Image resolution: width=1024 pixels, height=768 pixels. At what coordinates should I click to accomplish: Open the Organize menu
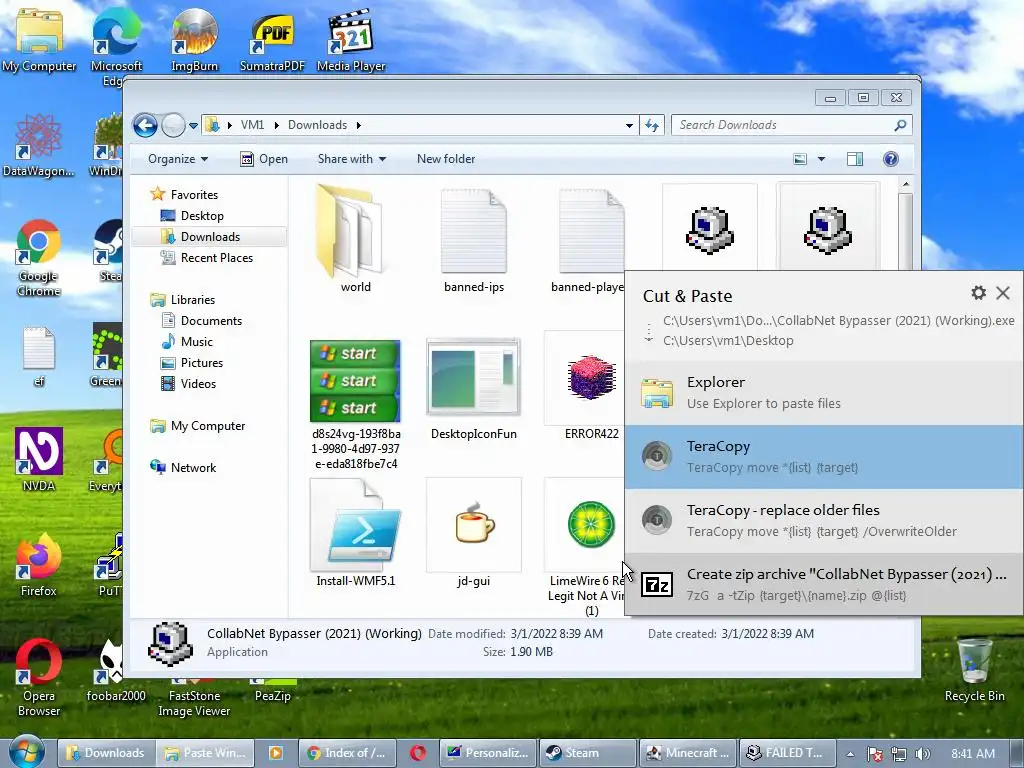(178, 159)
